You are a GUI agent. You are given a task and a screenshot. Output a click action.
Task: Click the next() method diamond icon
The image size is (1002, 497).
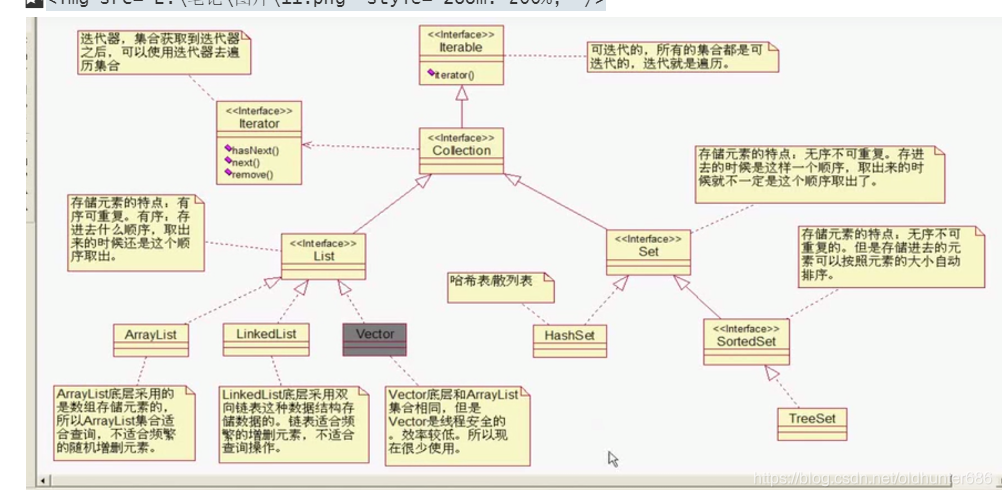coord(227,160)
